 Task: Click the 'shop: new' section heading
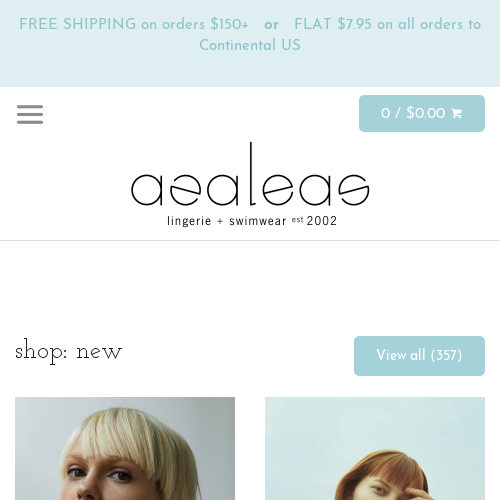pyautogui.click(x=69, y=351)
